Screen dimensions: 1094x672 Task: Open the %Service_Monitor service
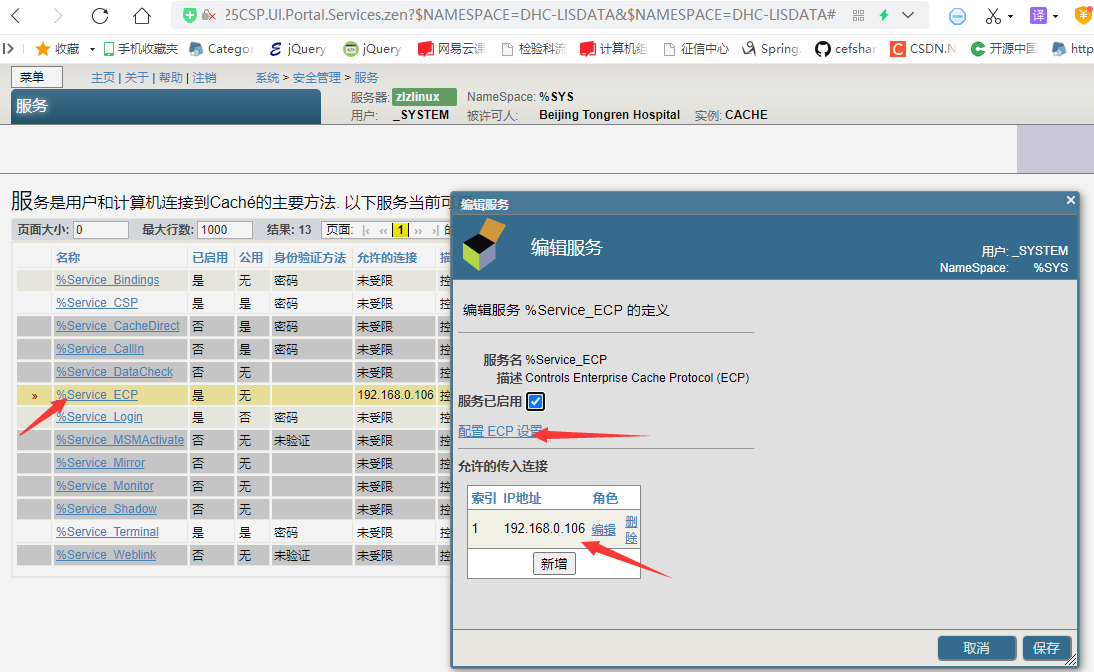pos(105,486)
